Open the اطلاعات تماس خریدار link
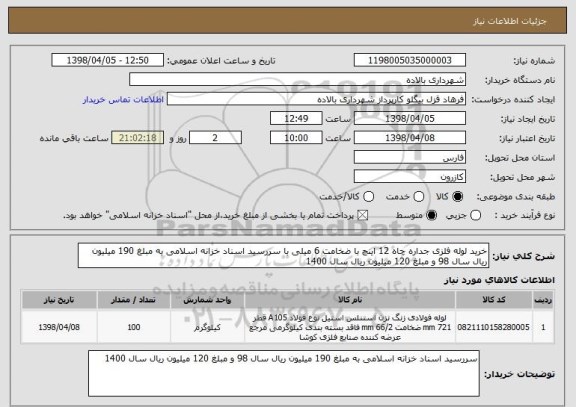This screenshot has width=576, height=407. 123,100
